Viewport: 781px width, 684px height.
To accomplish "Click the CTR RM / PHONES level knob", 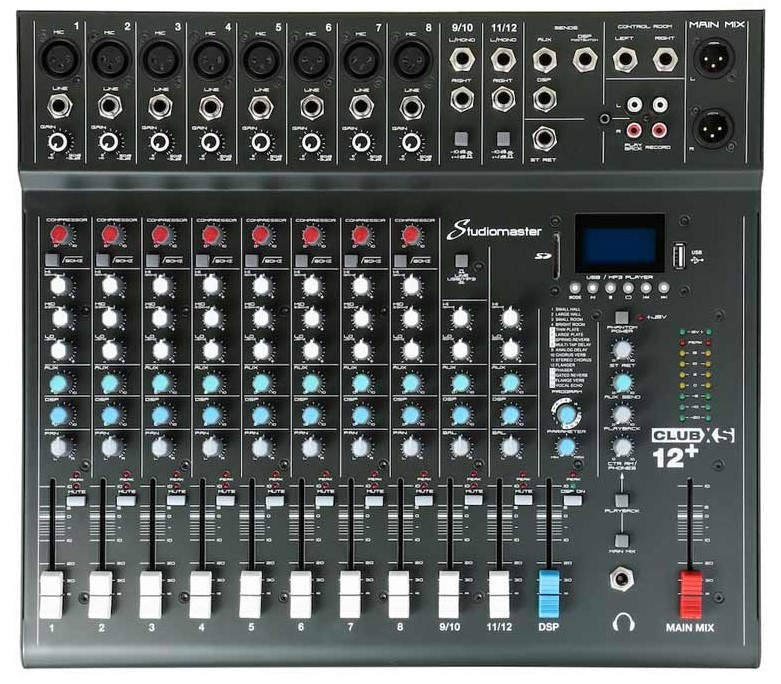I will tap(622, 448).
